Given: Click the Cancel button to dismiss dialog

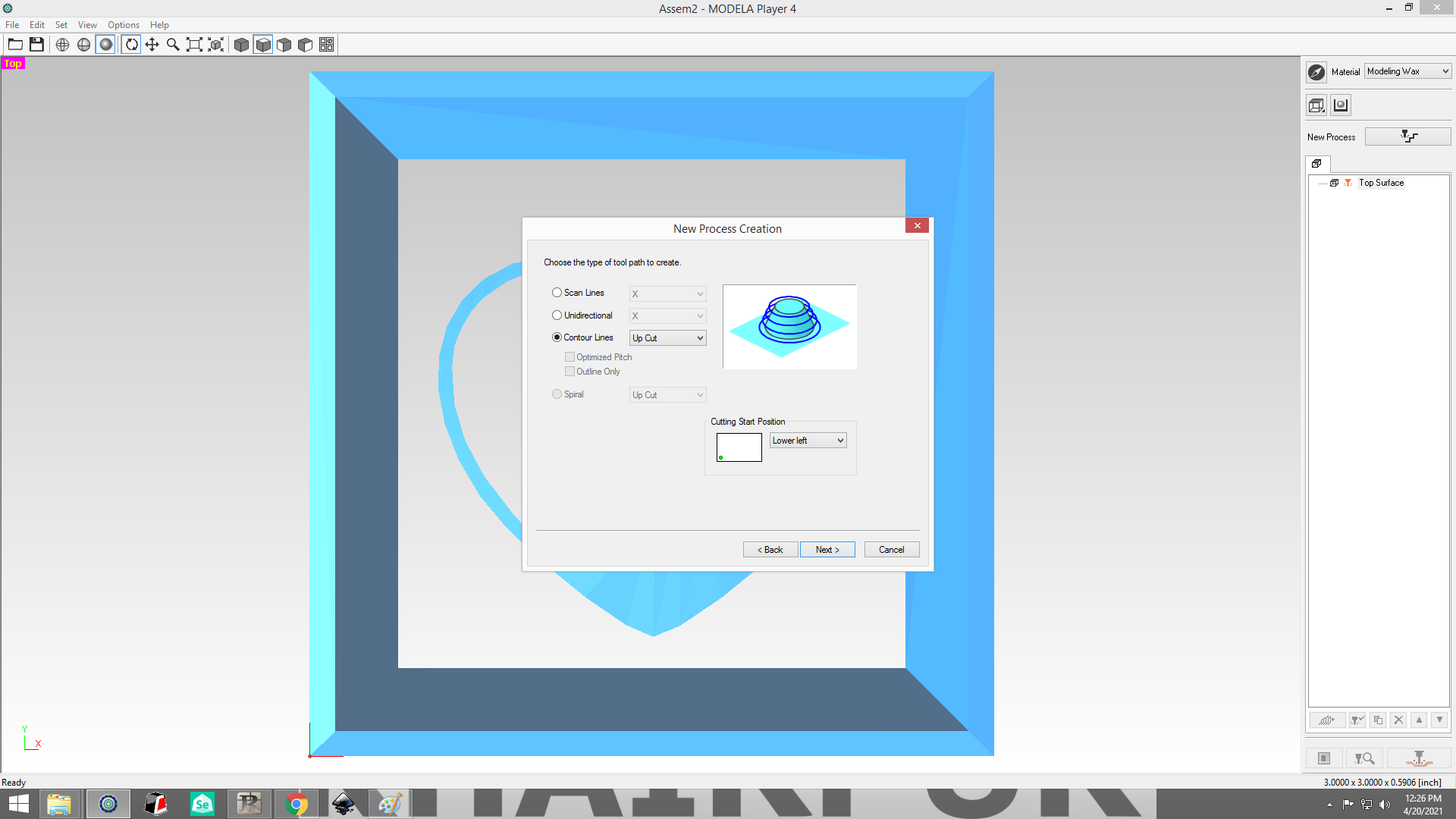Looking at the screenshot, I should click(x=892, y=549).
